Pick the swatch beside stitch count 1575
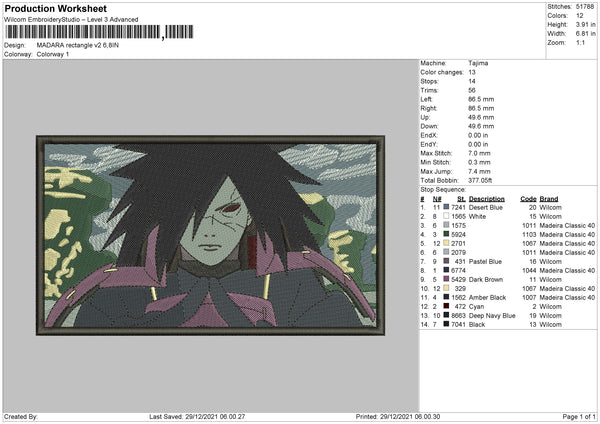600x424 pixels. coord(446,225)
